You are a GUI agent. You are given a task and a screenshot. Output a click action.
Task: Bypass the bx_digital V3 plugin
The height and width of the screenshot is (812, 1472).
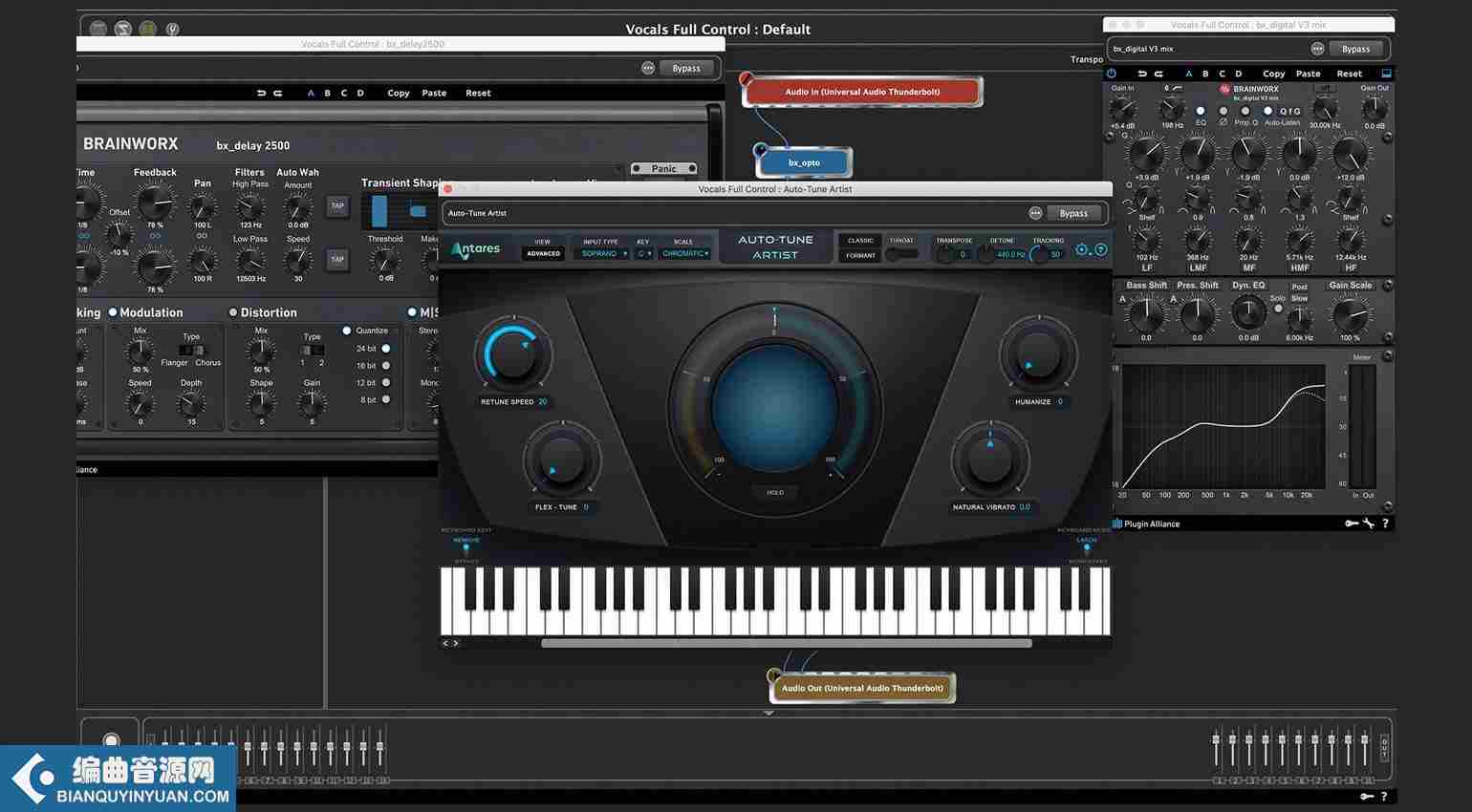(1355, 49)
